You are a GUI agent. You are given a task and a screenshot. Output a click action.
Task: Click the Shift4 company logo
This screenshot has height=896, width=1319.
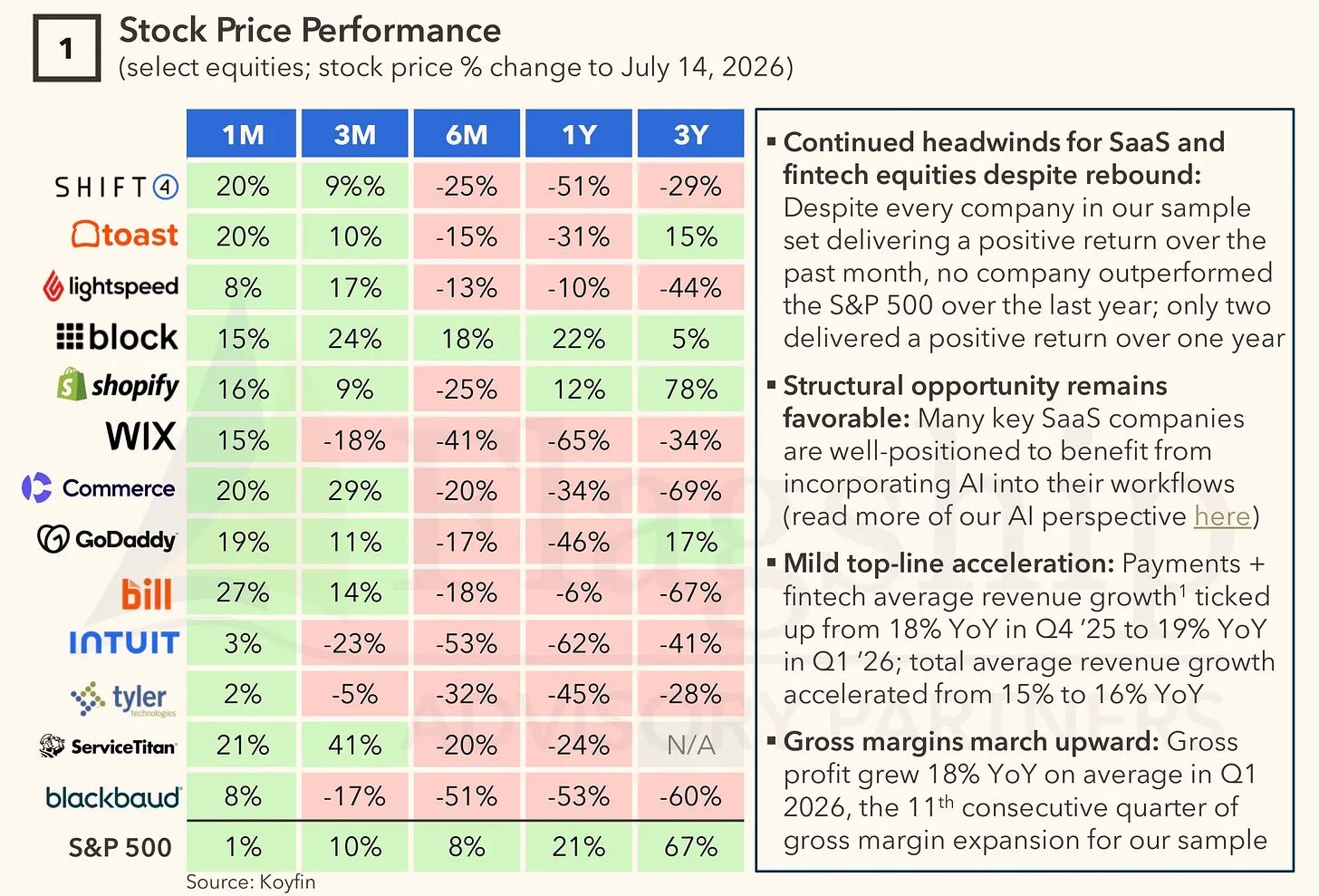coord(116,187)
